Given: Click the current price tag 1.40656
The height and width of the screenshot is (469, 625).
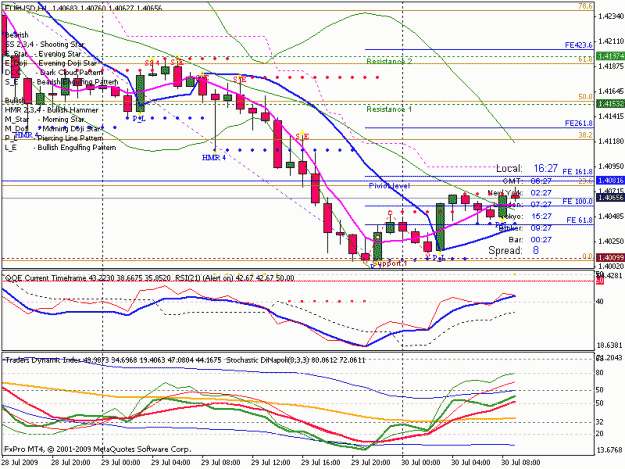Looking at the screenshot, I should (610, 198).
